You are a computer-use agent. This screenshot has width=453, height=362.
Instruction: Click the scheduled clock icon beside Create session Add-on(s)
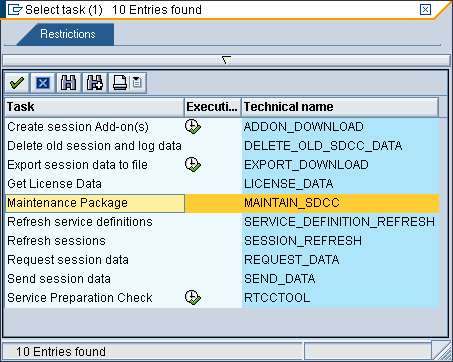[193, 127]
